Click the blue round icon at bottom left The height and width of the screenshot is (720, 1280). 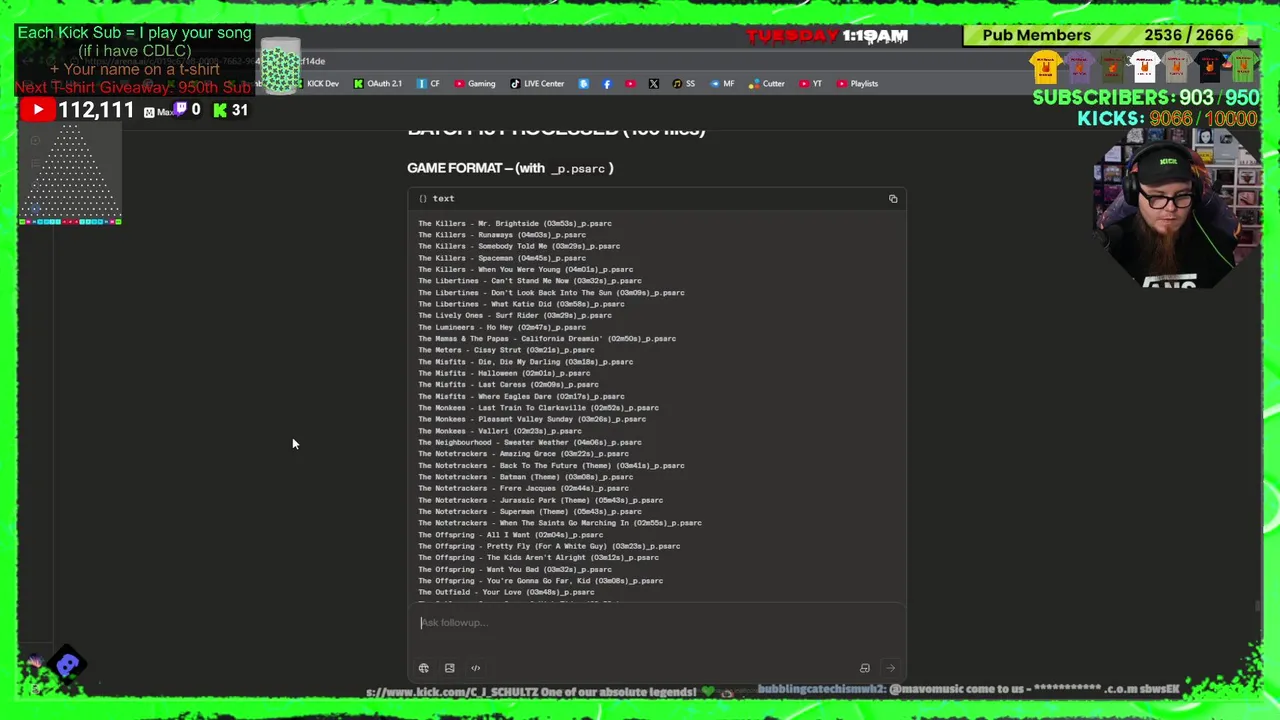(x=67, y=664)
